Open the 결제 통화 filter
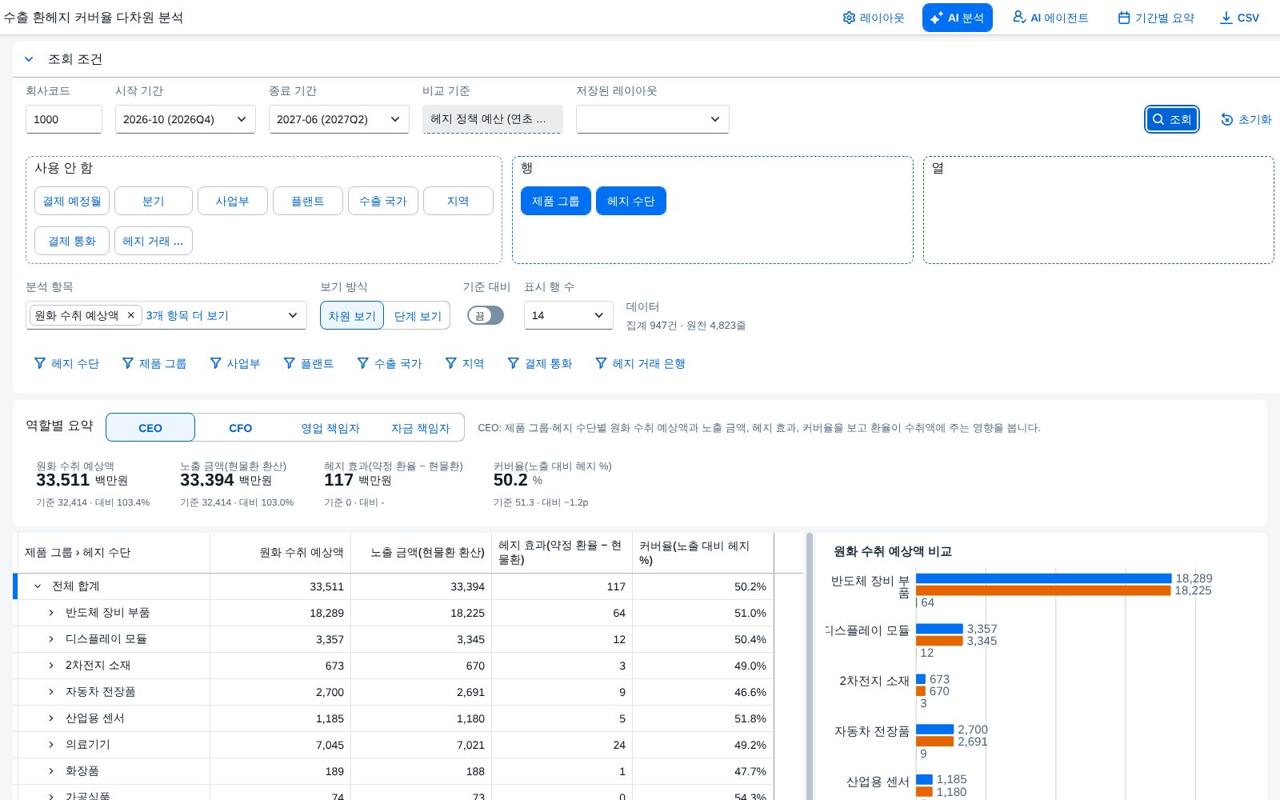 coord(539,363)
